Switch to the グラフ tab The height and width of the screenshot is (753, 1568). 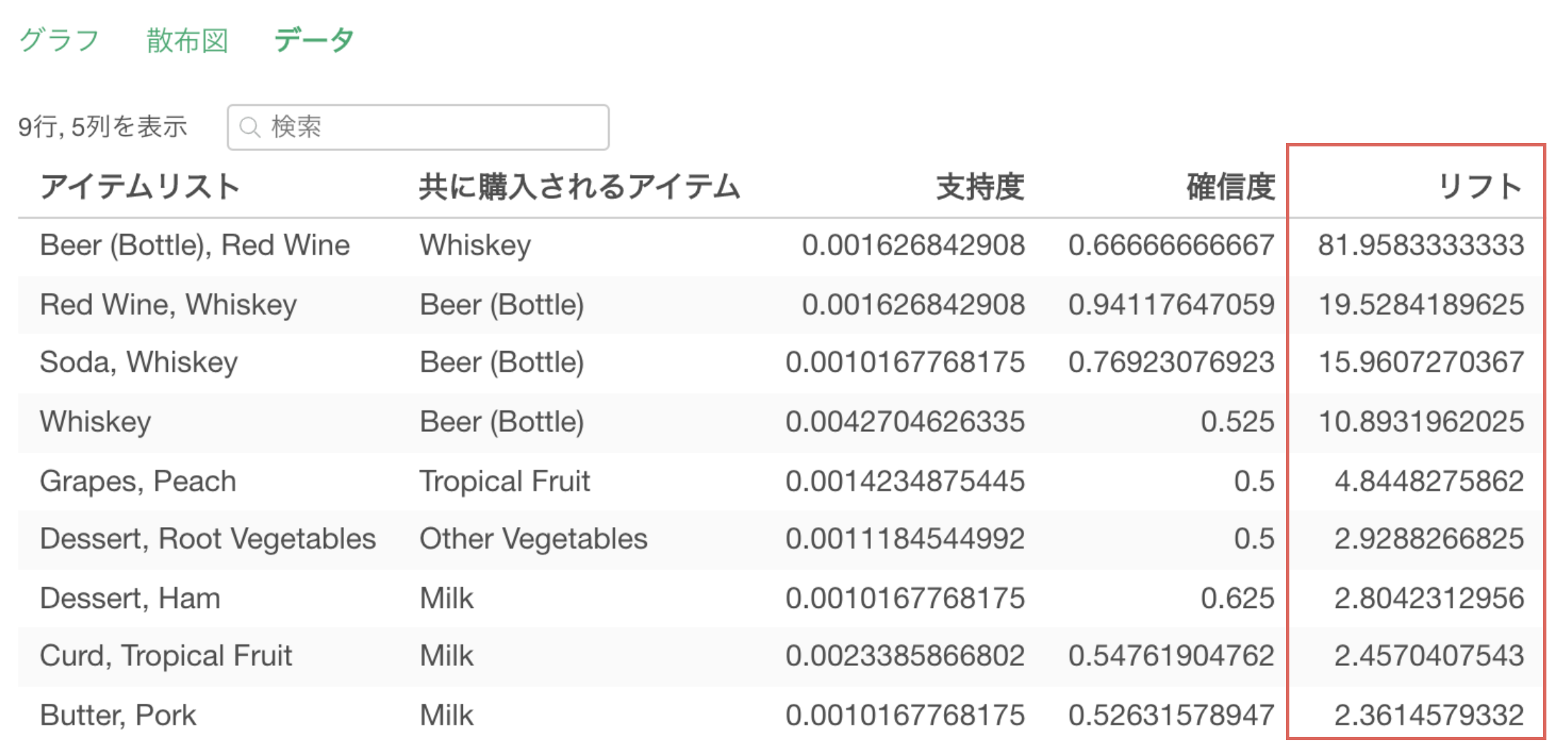point(59,40)
